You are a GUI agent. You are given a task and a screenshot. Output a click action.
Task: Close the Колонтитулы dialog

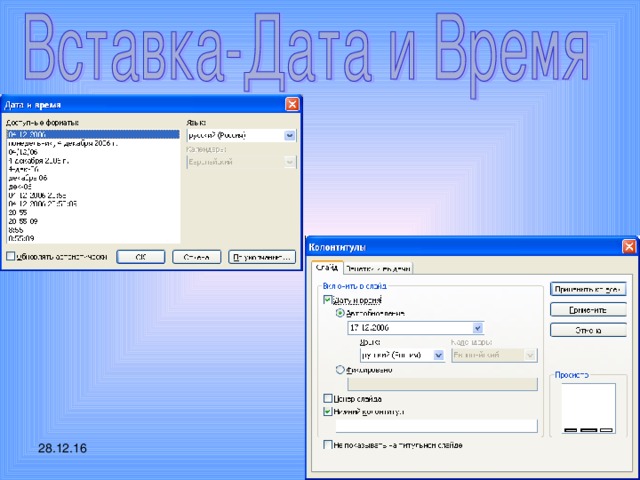click(629, 247)
